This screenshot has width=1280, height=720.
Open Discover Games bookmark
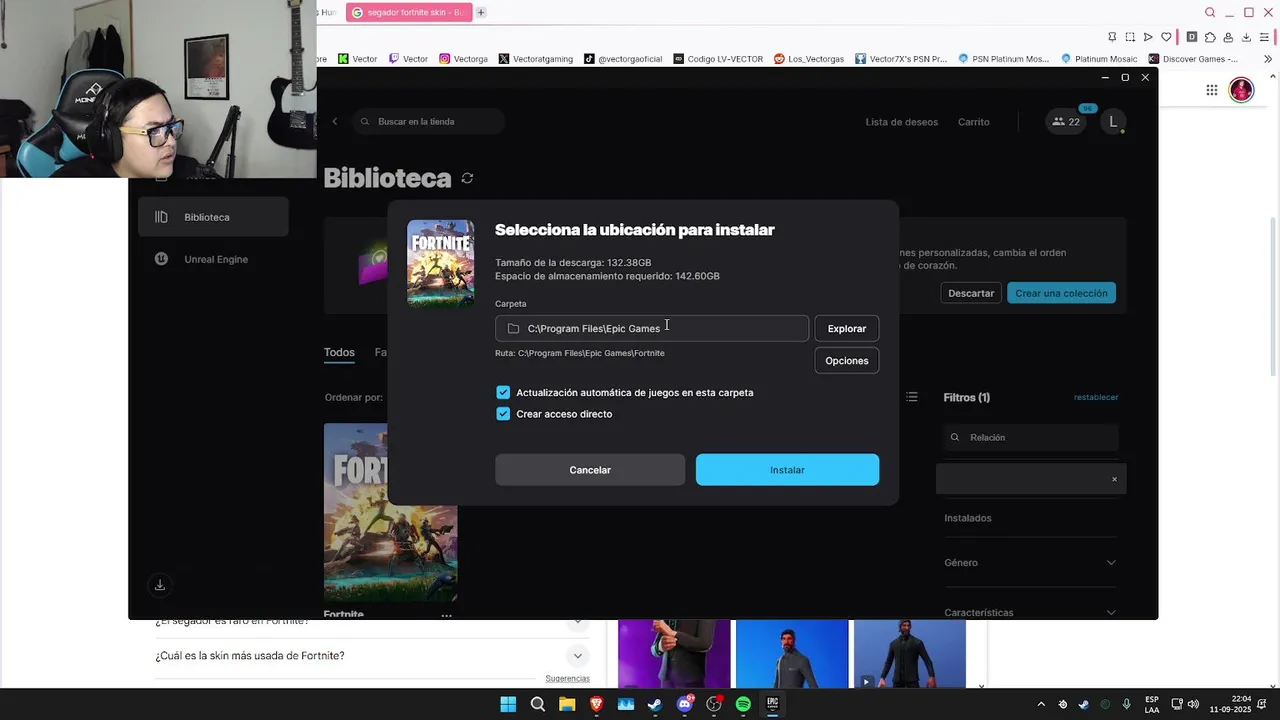(1193, 59)
